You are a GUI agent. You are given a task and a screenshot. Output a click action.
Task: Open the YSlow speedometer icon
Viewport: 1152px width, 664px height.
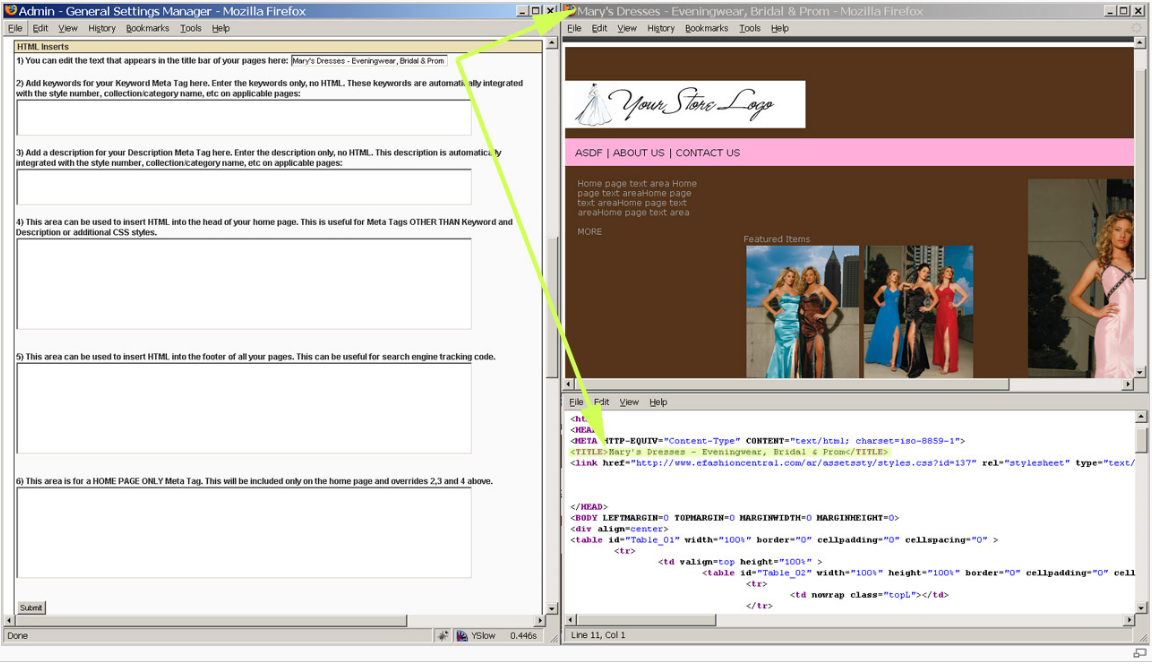[462, 636]
